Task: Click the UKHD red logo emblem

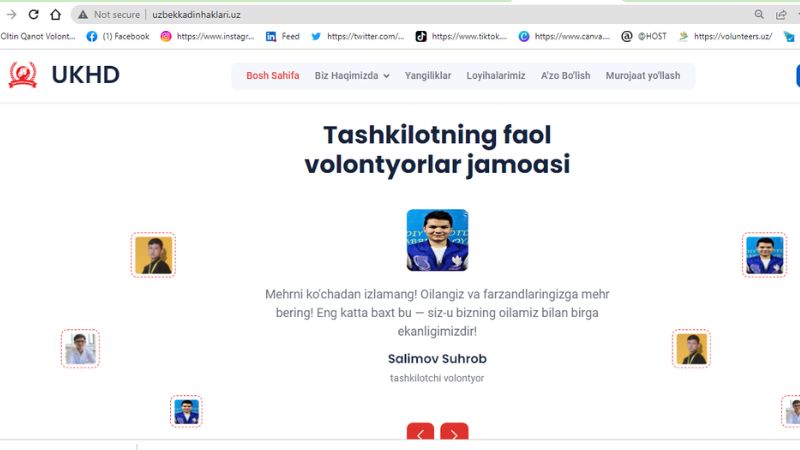Action: tap(23, 75)
